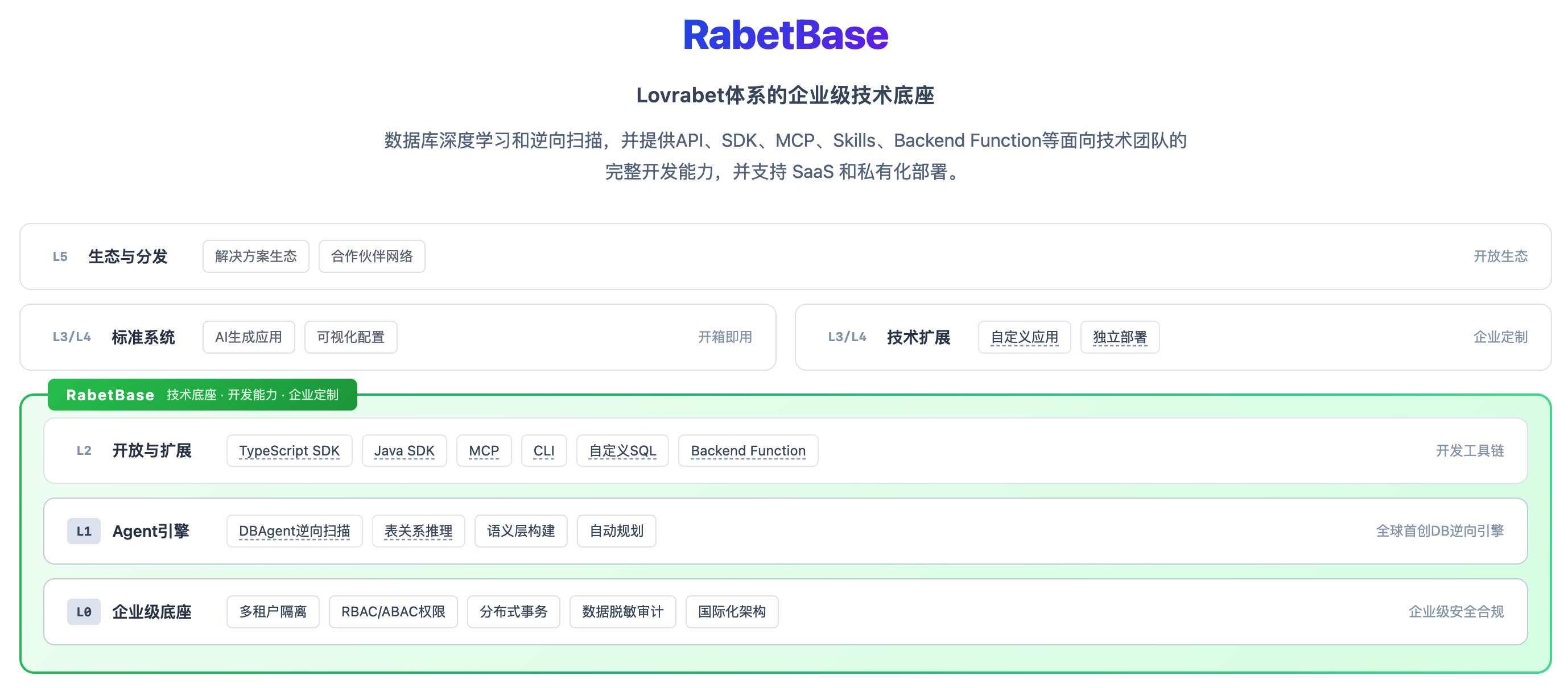Click the Lovrabet体系的企业级技术底座 subtitle
Screen dimensions: 1568x688
click(785, 96)
